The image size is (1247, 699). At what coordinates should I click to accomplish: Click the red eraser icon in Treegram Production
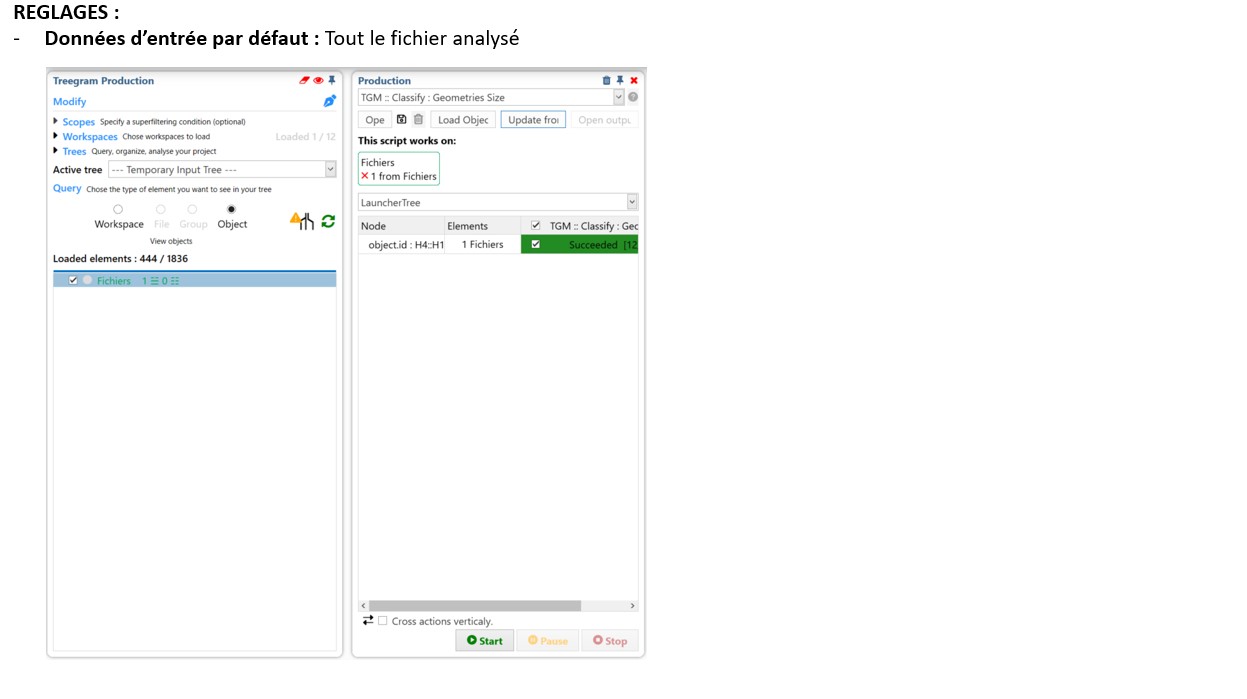(305, 81)
